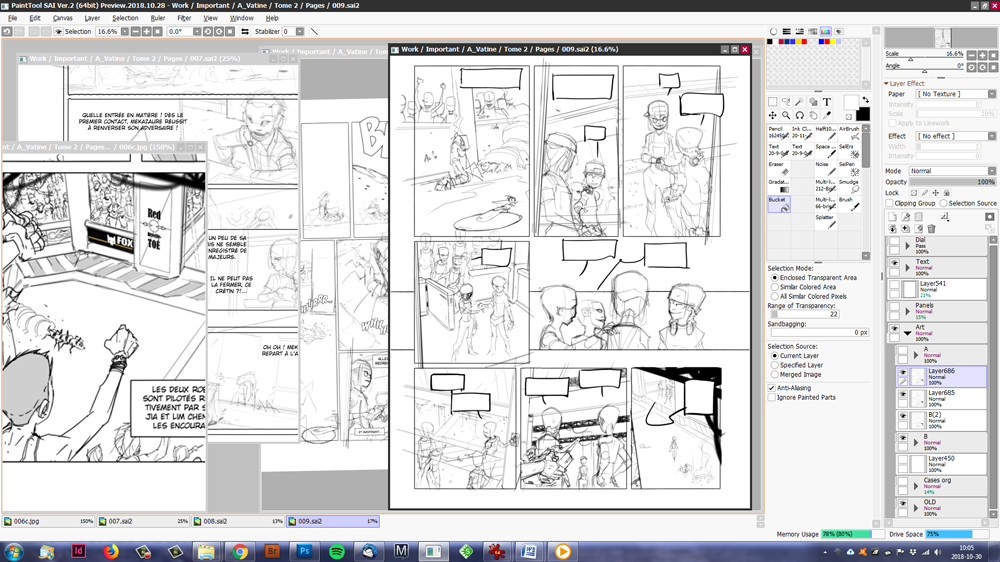Enable Ignore Painted Parts checkbox
Screen dimensions: 1000x562
pyautogui.click(x=772, y=397)
